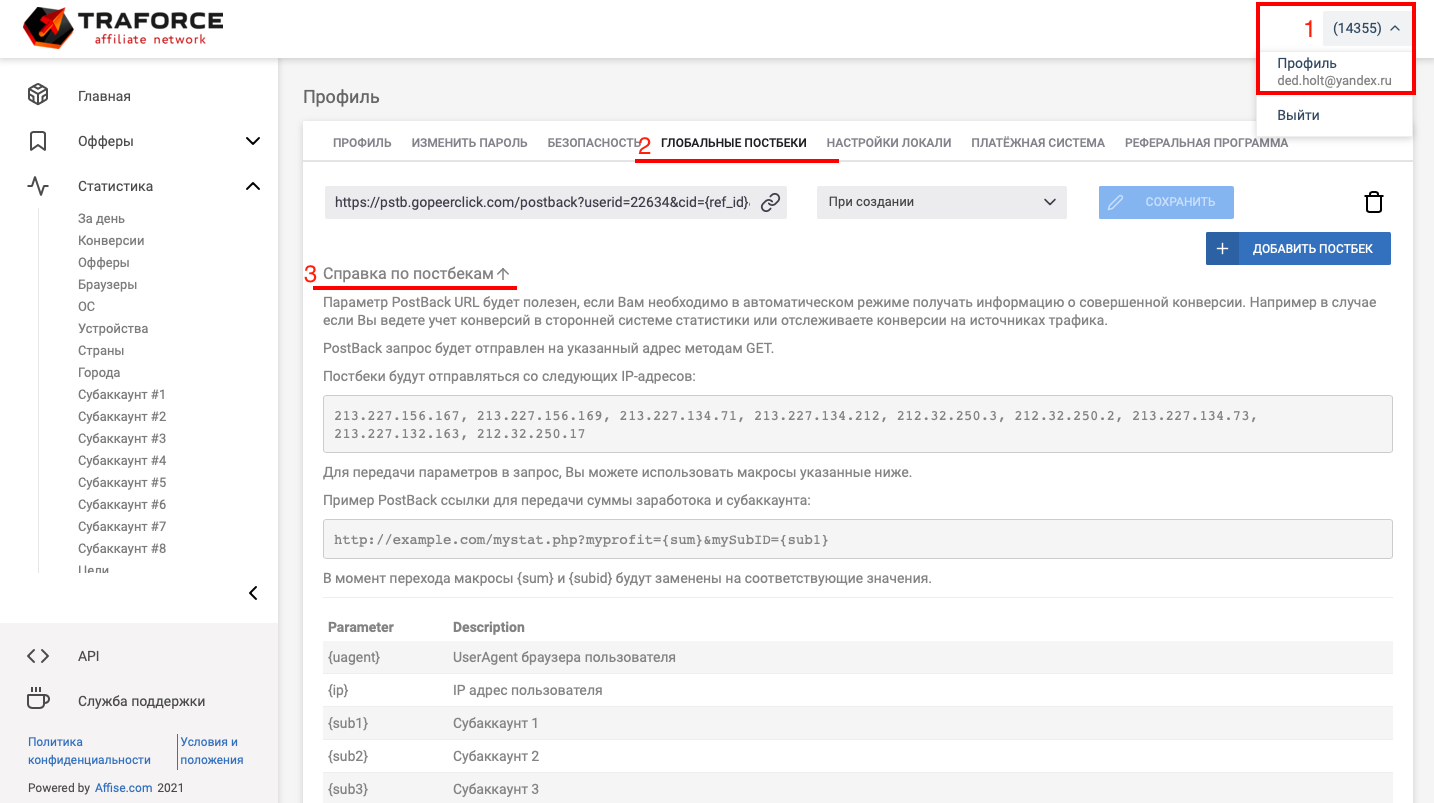Screen dimensions: 1434x803
Task: Switch to Изменить пароль tab
Action: [469, 143]
